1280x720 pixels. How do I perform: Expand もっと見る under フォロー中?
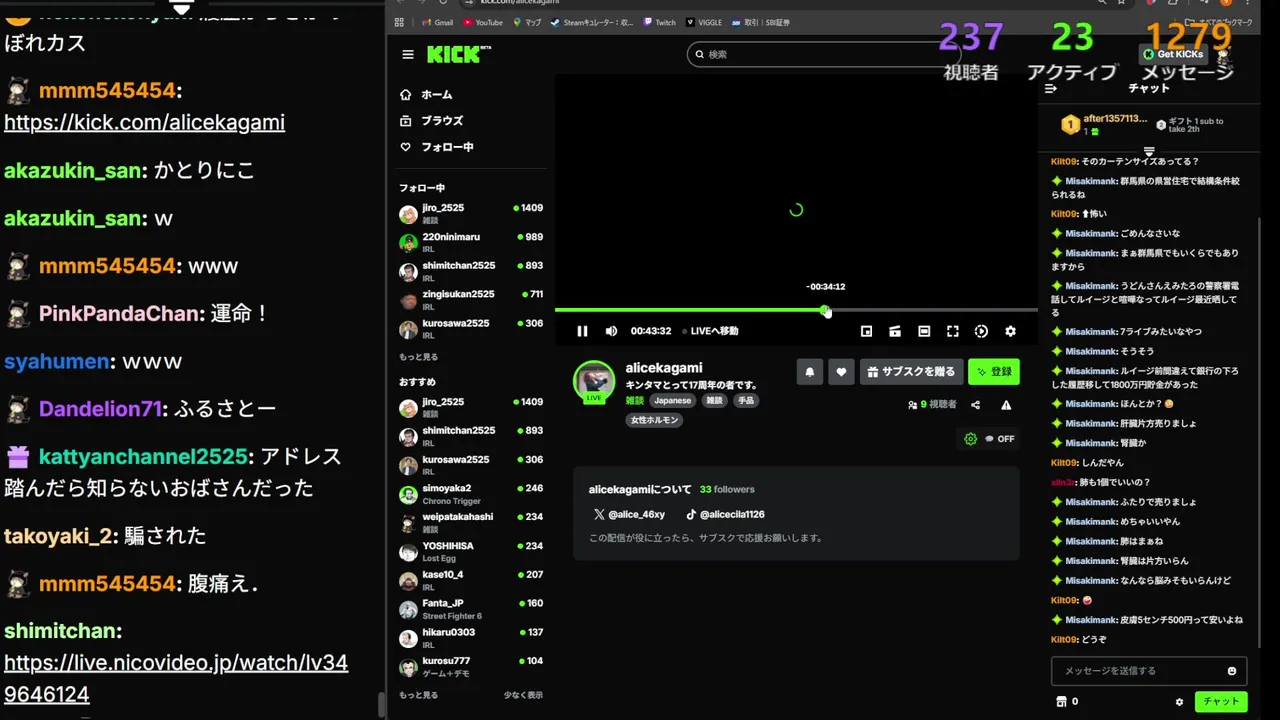click(418, 357)
